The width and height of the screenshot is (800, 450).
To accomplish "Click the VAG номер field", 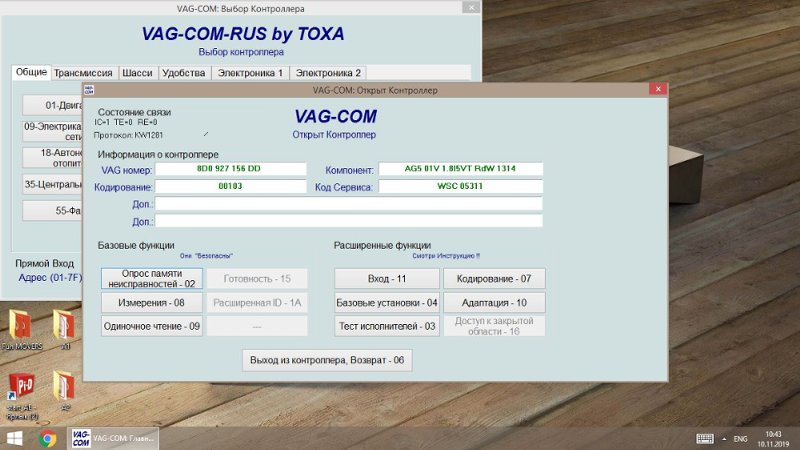I will tap(231, 169).
